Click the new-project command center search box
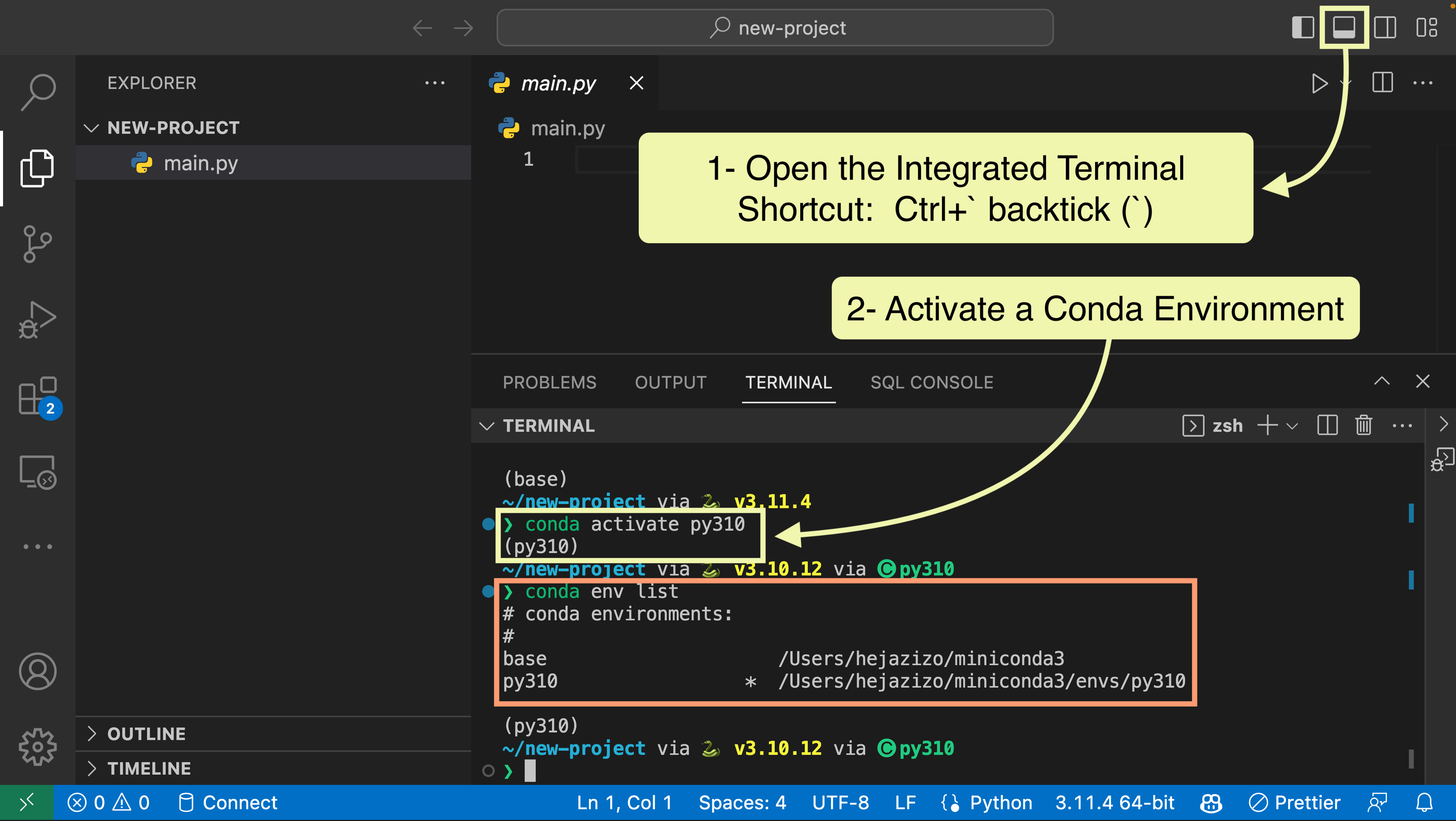 [x=775, y=27]
